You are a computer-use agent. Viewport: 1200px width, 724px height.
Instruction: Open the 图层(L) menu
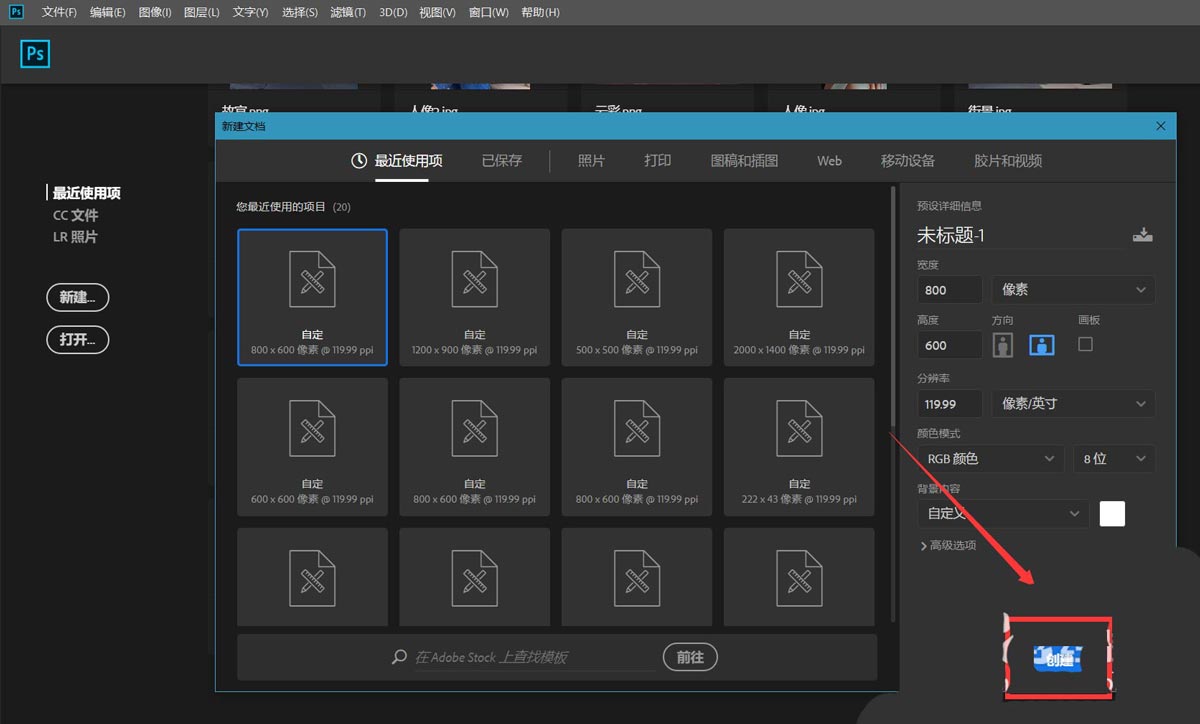coord(201,13)
